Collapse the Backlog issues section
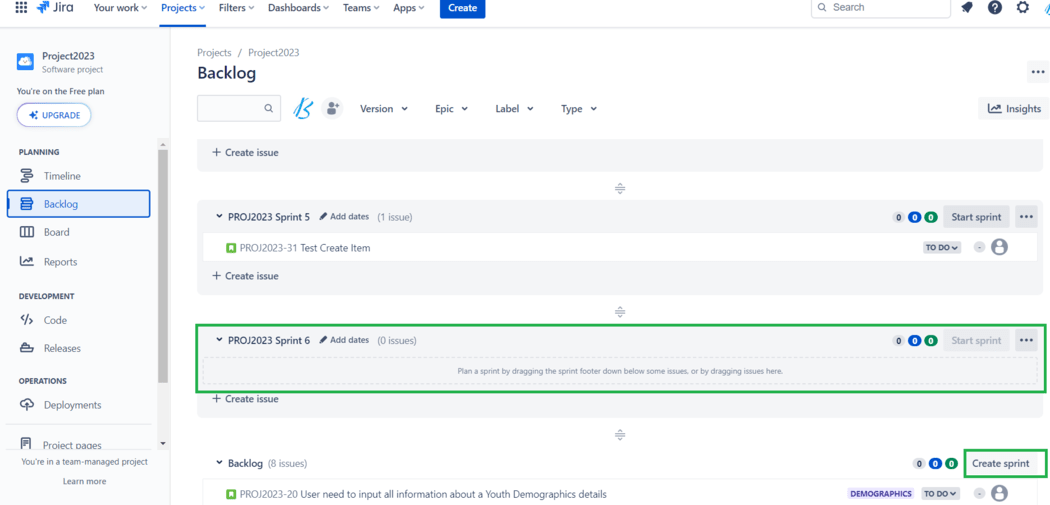 (x=219, y=463)
